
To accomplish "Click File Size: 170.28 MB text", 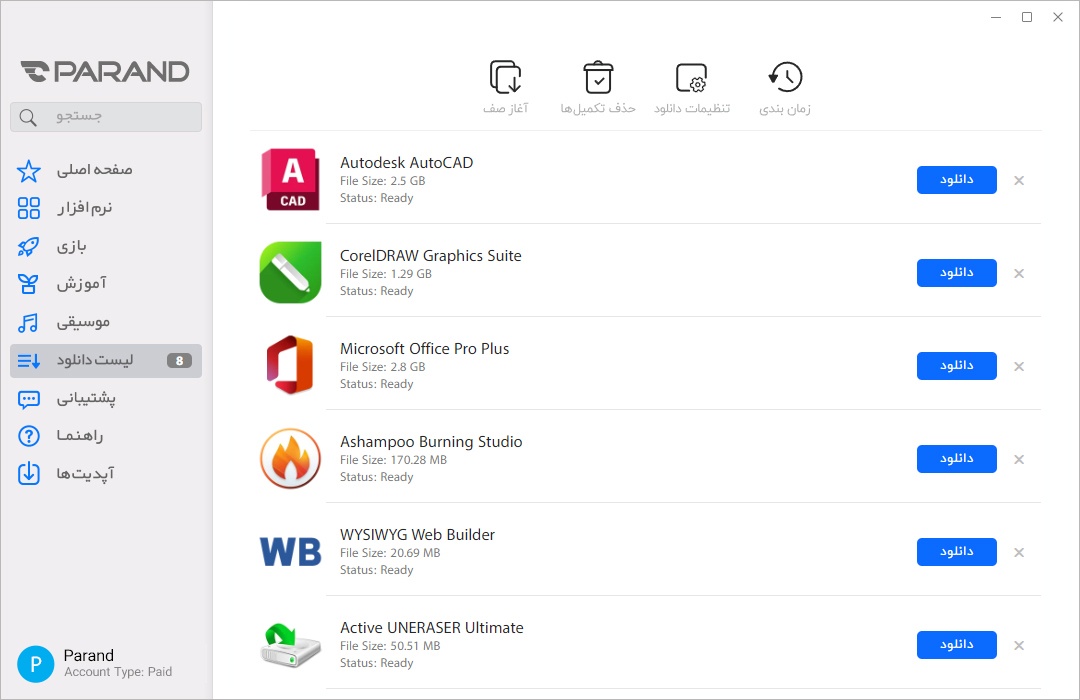I will click(393, 460).
